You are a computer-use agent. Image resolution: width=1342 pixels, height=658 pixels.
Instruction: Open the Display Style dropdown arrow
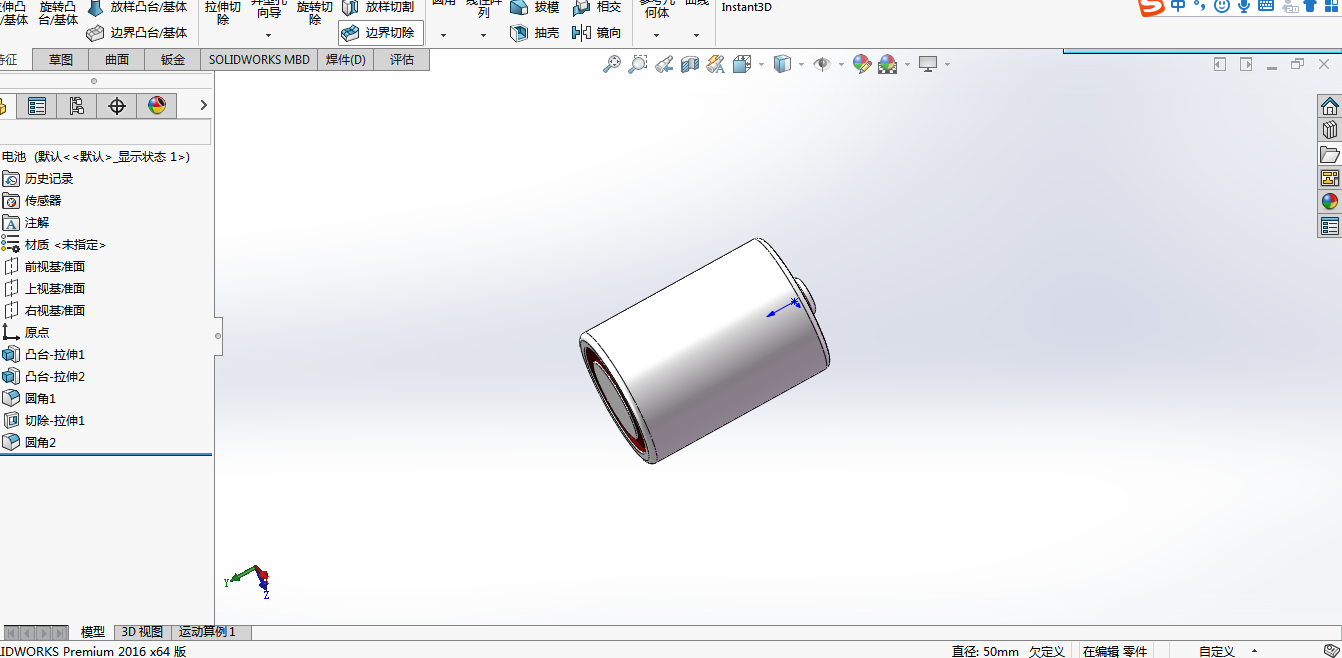tap(802, 65)
